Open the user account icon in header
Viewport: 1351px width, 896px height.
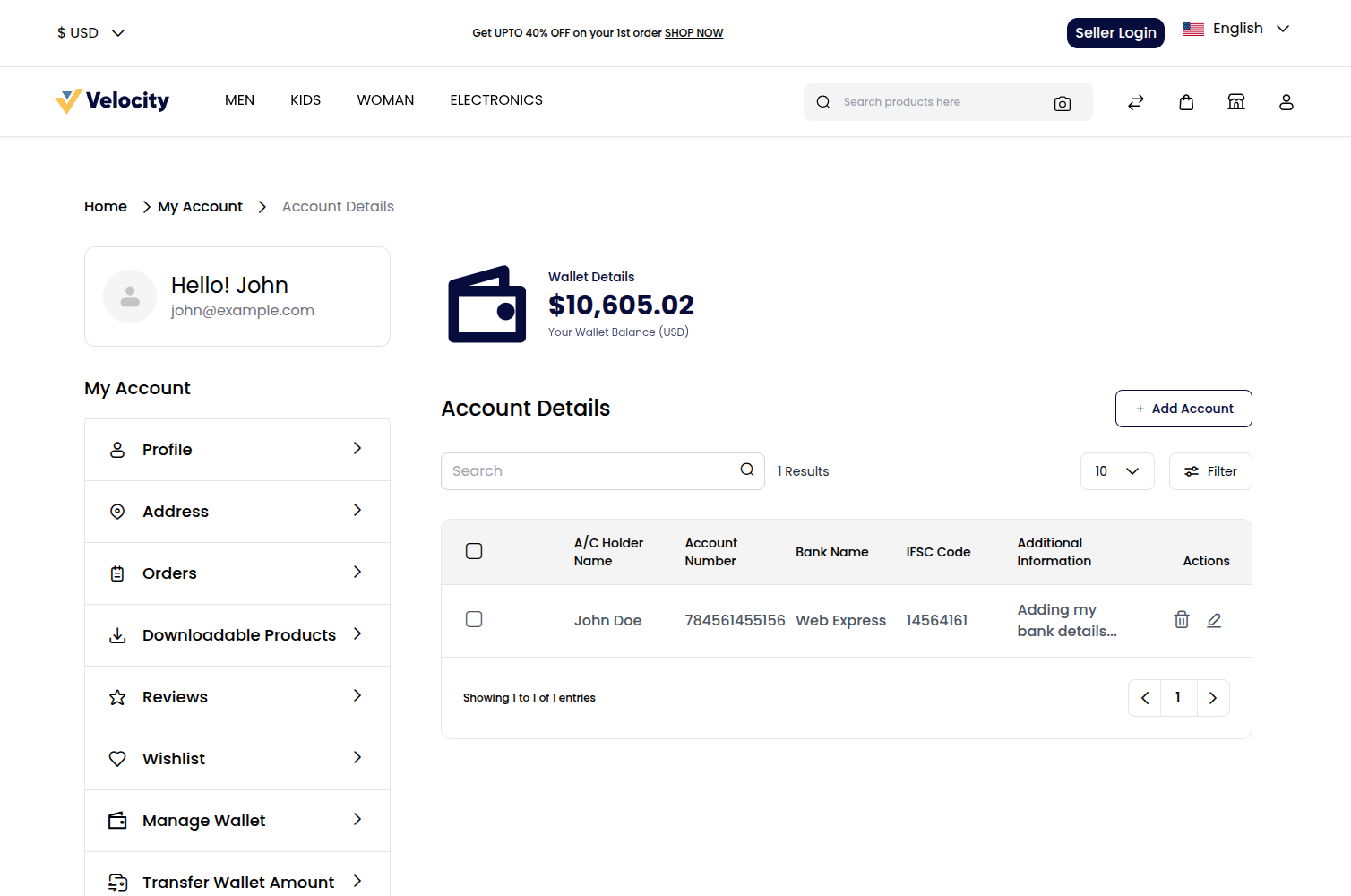1286,102
